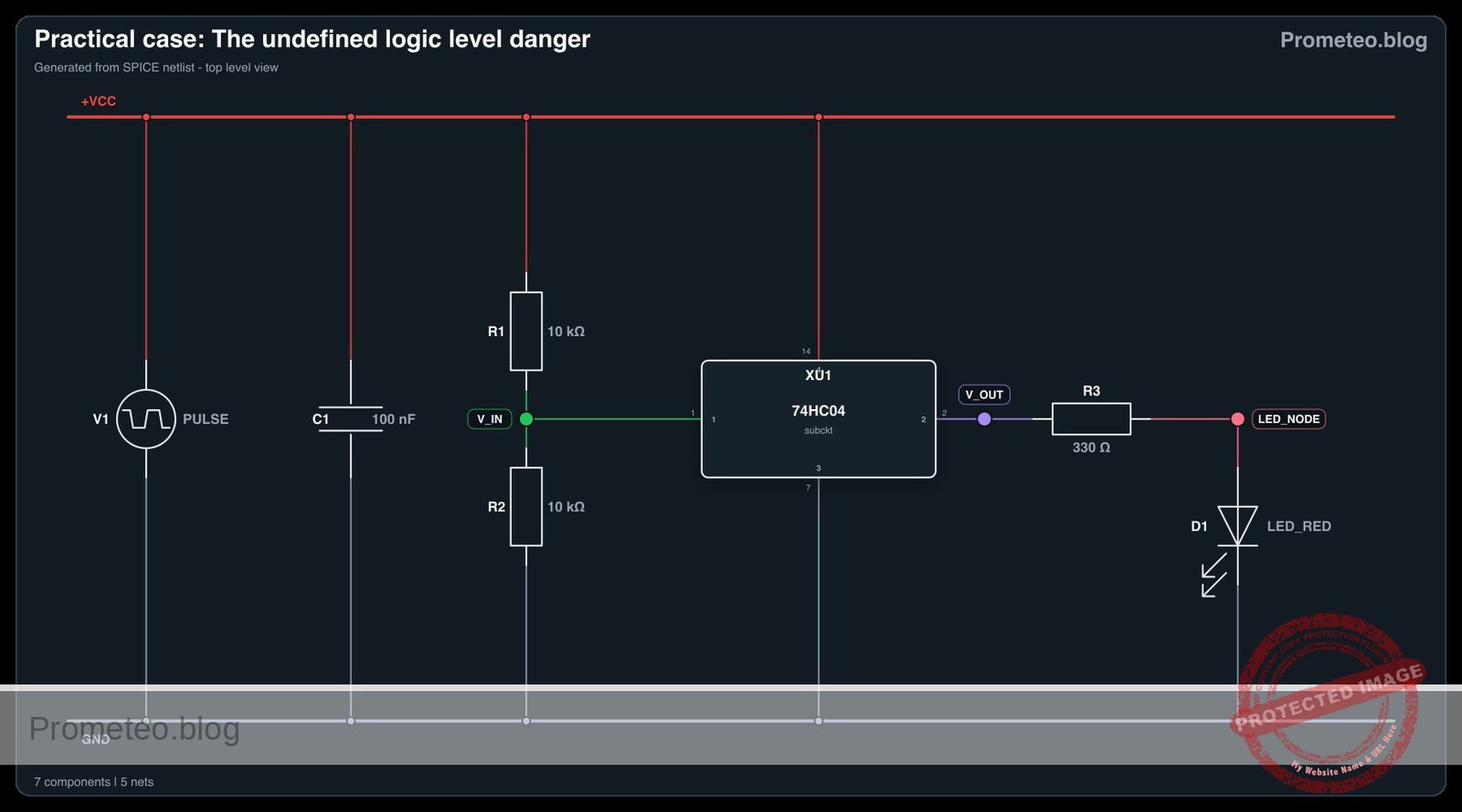
Task: Click the R2 10 kΩ value text
Action: click(566, 507)
